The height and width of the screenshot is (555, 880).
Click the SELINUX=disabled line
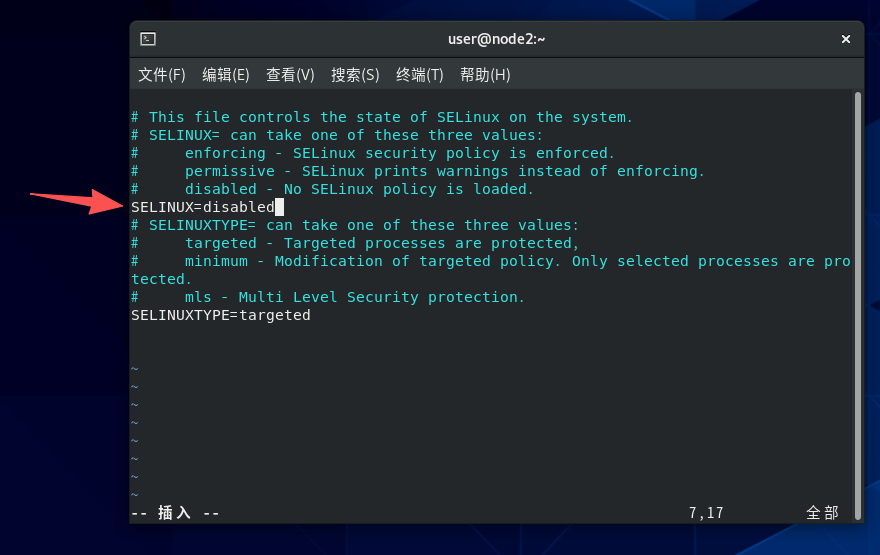point(203,207)
